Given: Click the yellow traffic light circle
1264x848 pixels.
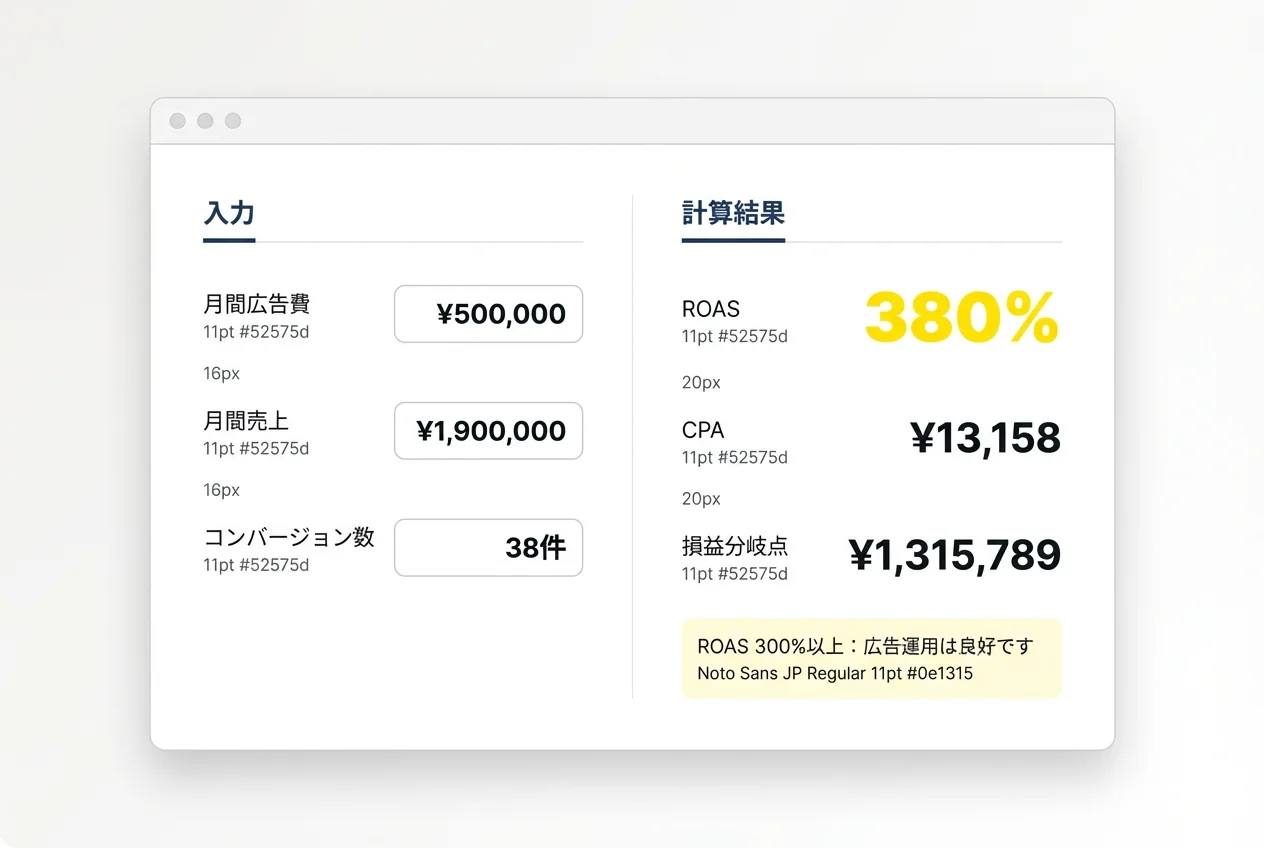Looking at the screenshot, I should coord(205,120).
